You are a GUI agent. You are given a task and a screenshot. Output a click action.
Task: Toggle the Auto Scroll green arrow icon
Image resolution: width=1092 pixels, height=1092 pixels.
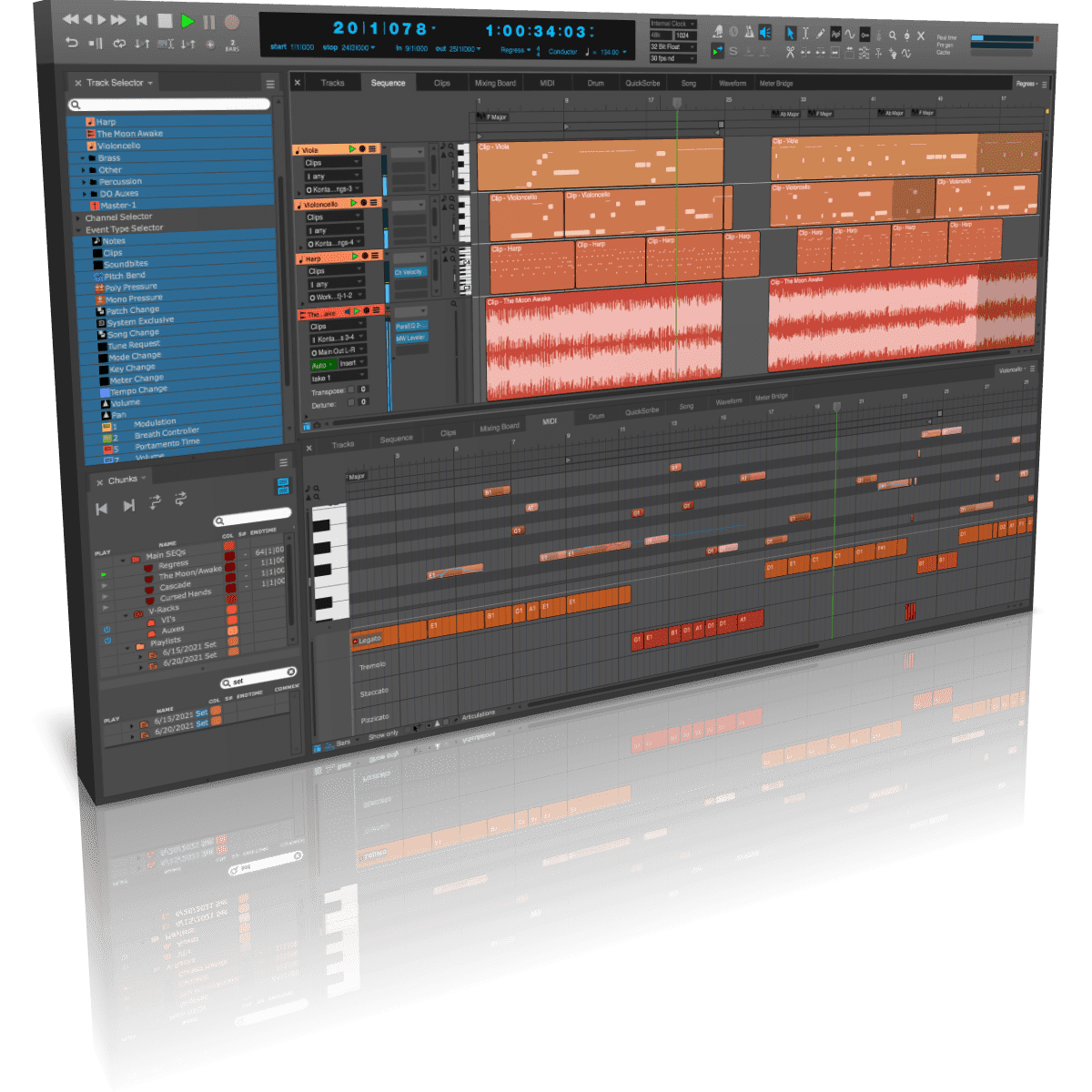(x=717, y=51)
